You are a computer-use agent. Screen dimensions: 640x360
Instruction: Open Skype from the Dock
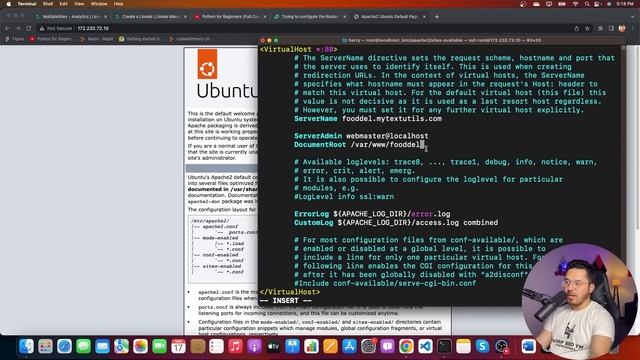[482, 347]
